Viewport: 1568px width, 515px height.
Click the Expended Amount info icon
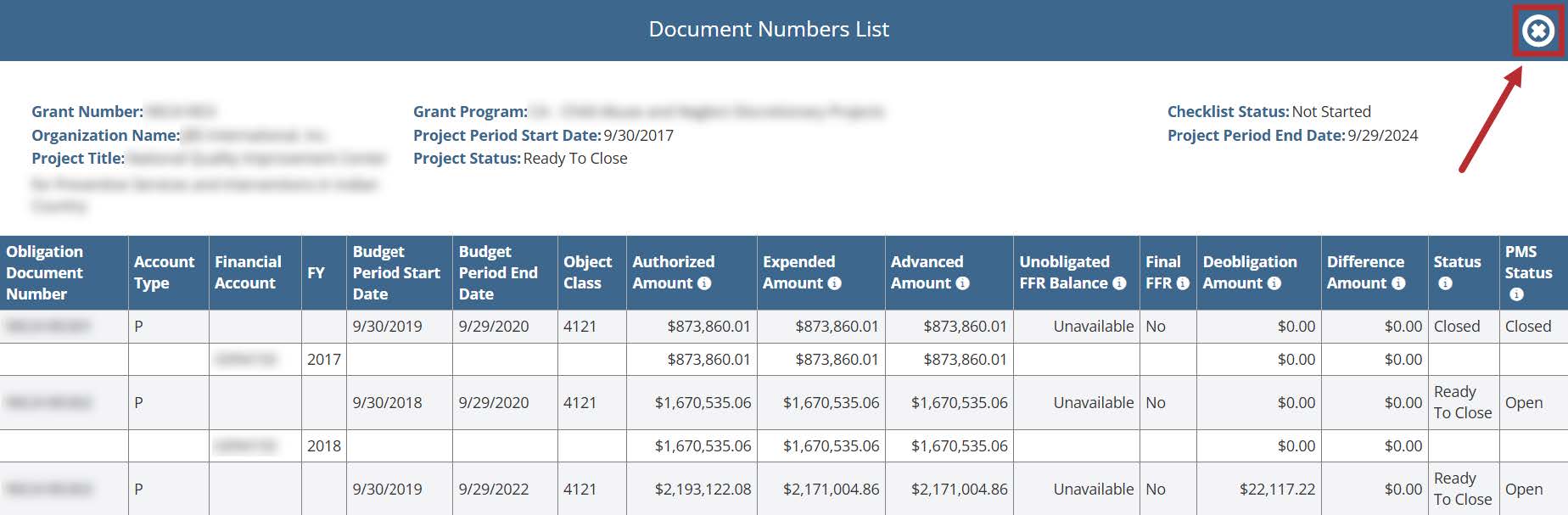click(x=834, y=283)
